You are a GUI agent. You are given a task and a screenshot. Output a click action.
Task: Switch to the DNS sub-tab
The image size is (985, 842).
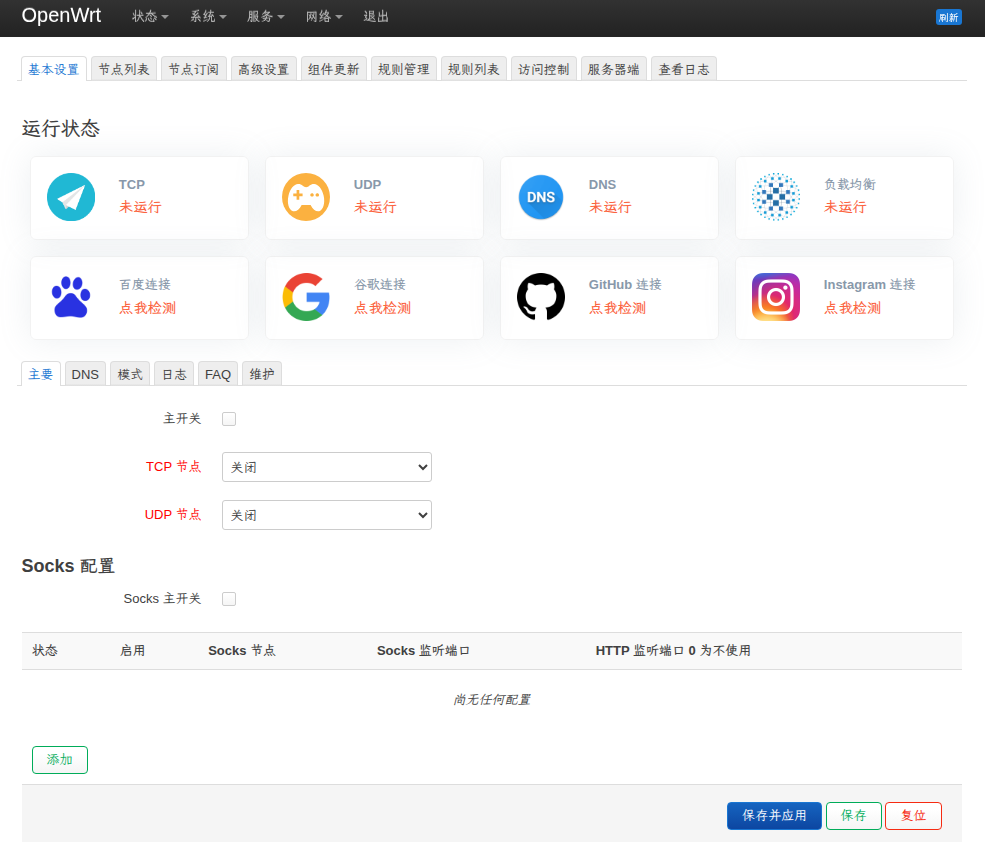[85, 375]
